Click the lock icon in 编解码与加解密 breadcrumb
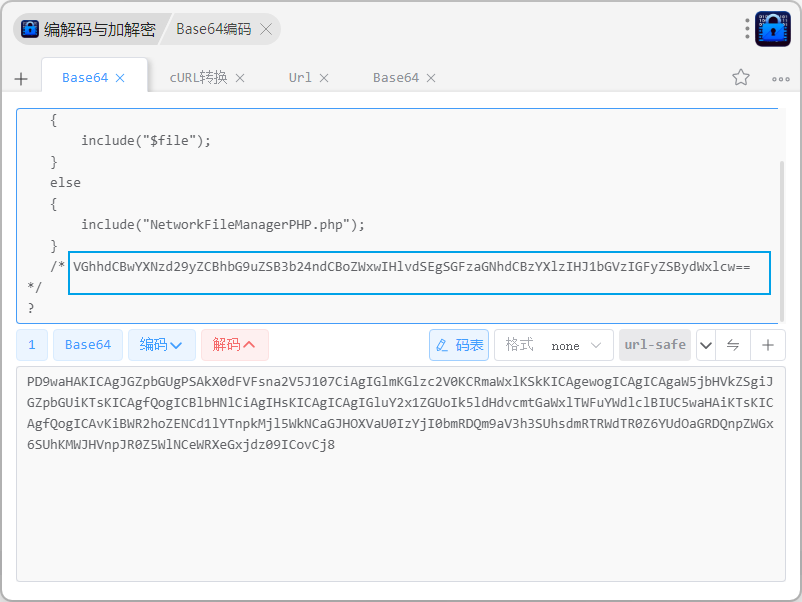Viewport: 802px width, 602px height. (30, 29)
